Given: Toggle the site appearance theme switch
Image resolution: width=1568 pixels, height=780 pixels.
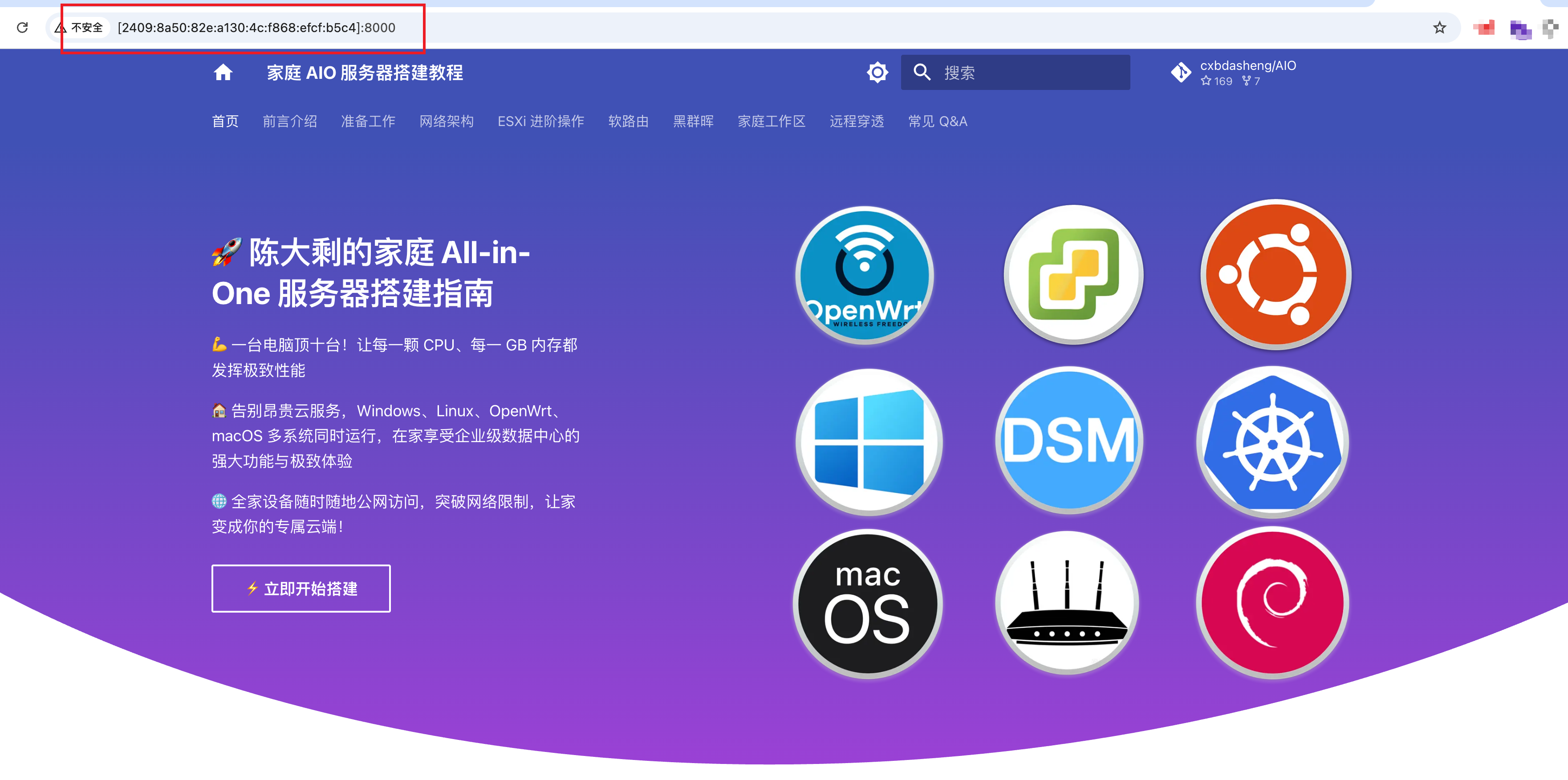Looking at the screenshot, I should click(x=877, y=73).
